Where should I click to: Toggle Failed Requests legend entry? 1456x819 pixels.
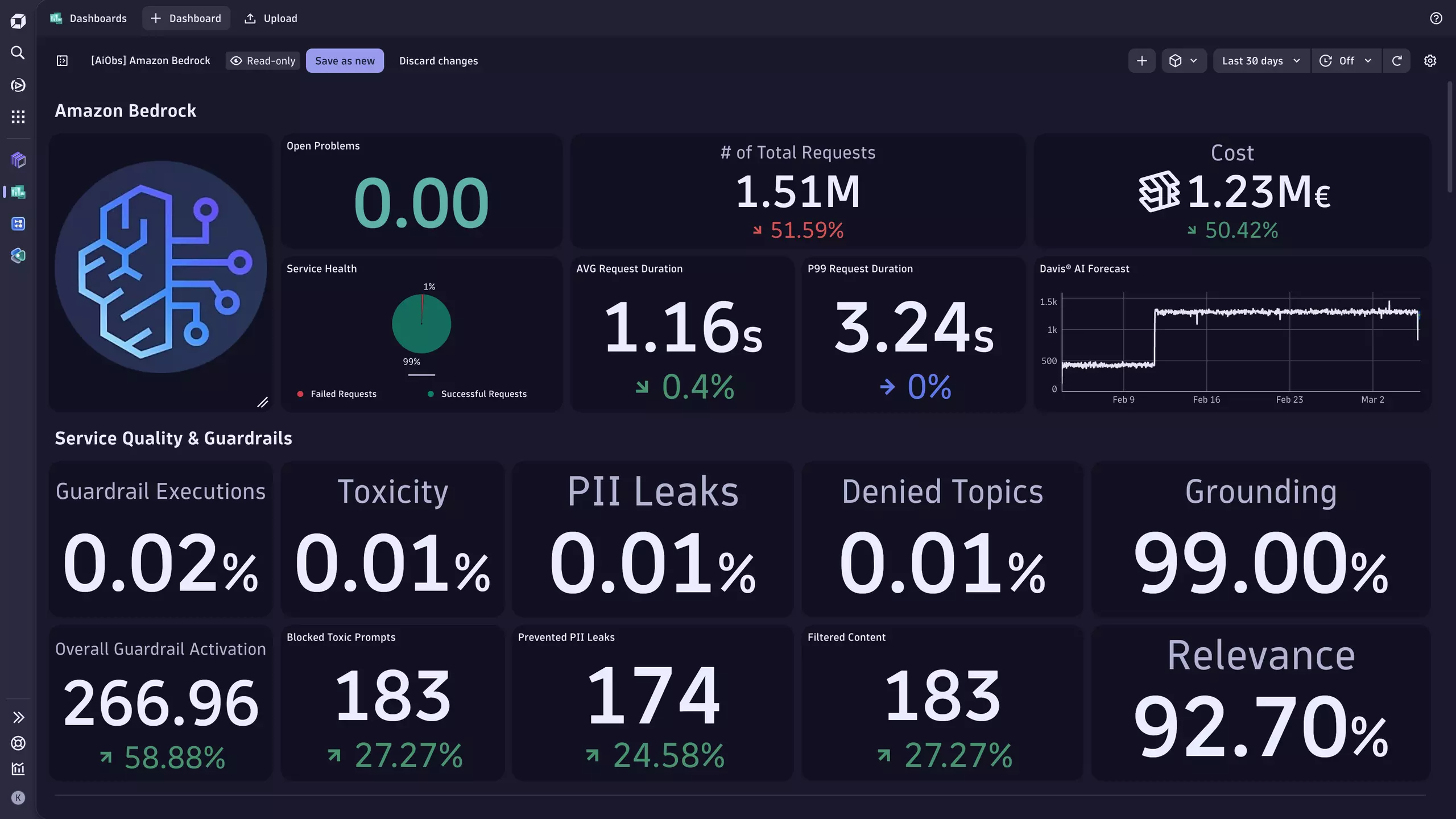click(x=337, y=394)
